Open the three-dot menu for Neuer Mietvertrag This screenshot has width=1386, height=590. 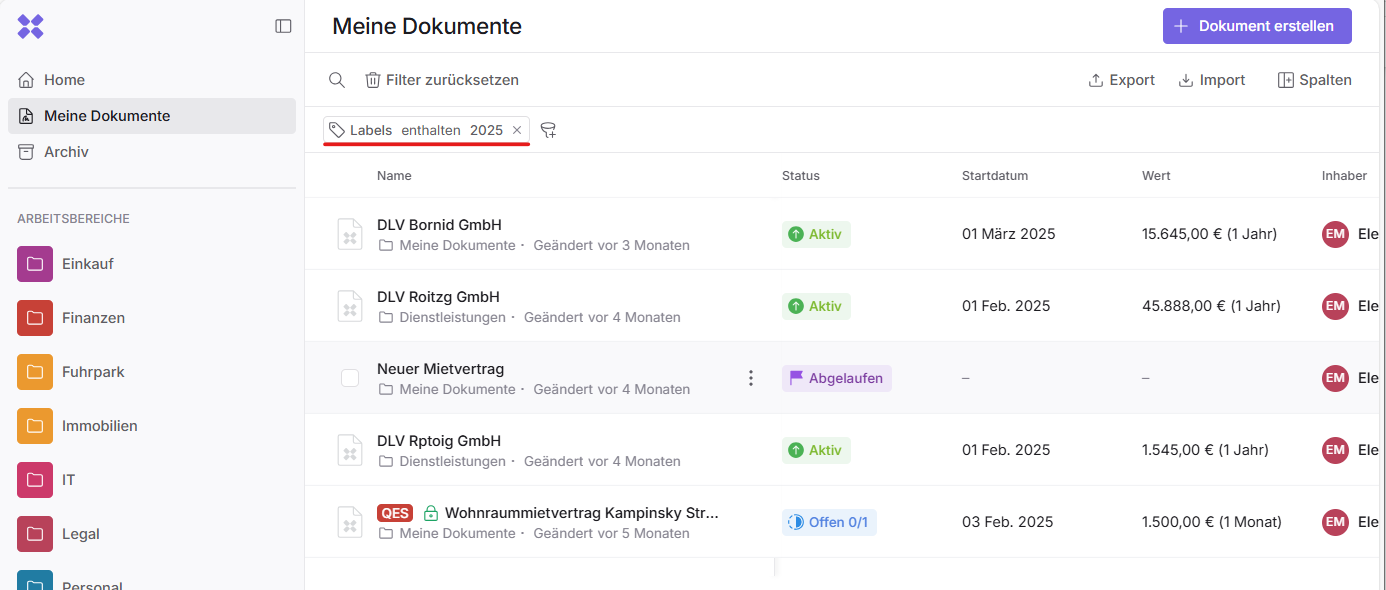751,378
